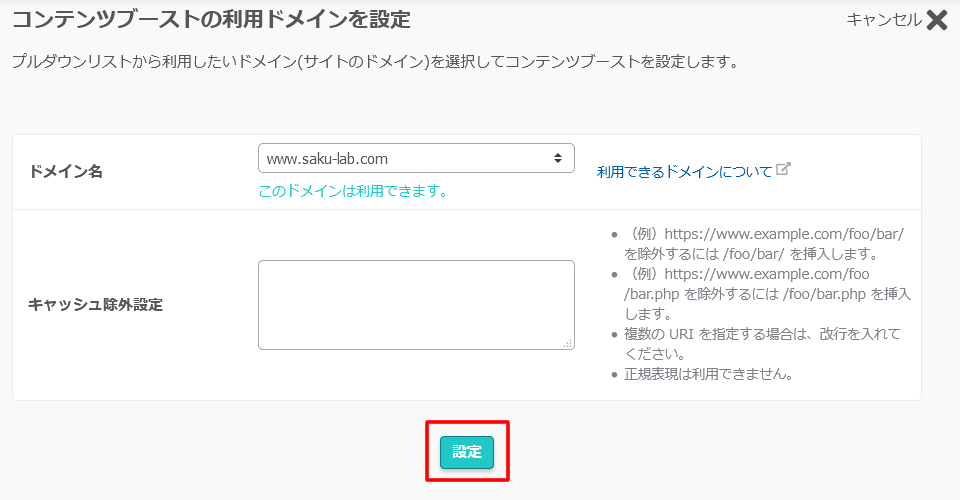Viewport: 960px width, 500px height.
Task: Click the 正規表現は利用できません。 note
Action: tap(709, 374)
